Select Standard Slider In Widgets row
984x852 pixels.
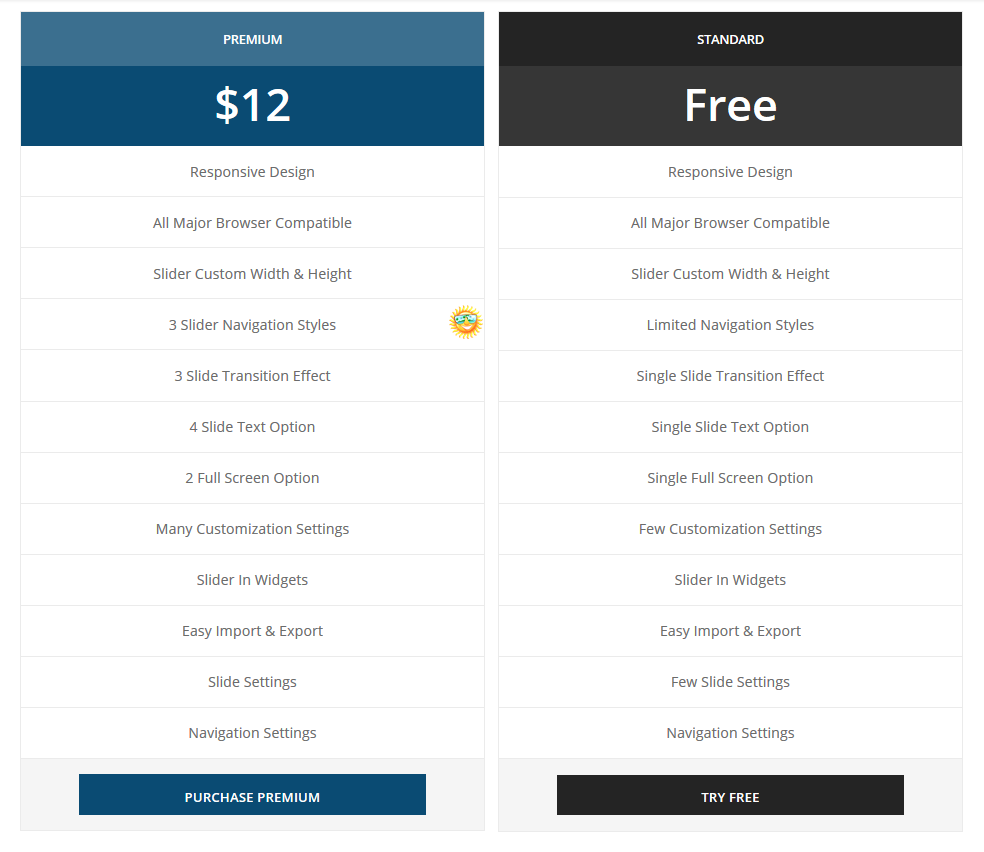730,580
